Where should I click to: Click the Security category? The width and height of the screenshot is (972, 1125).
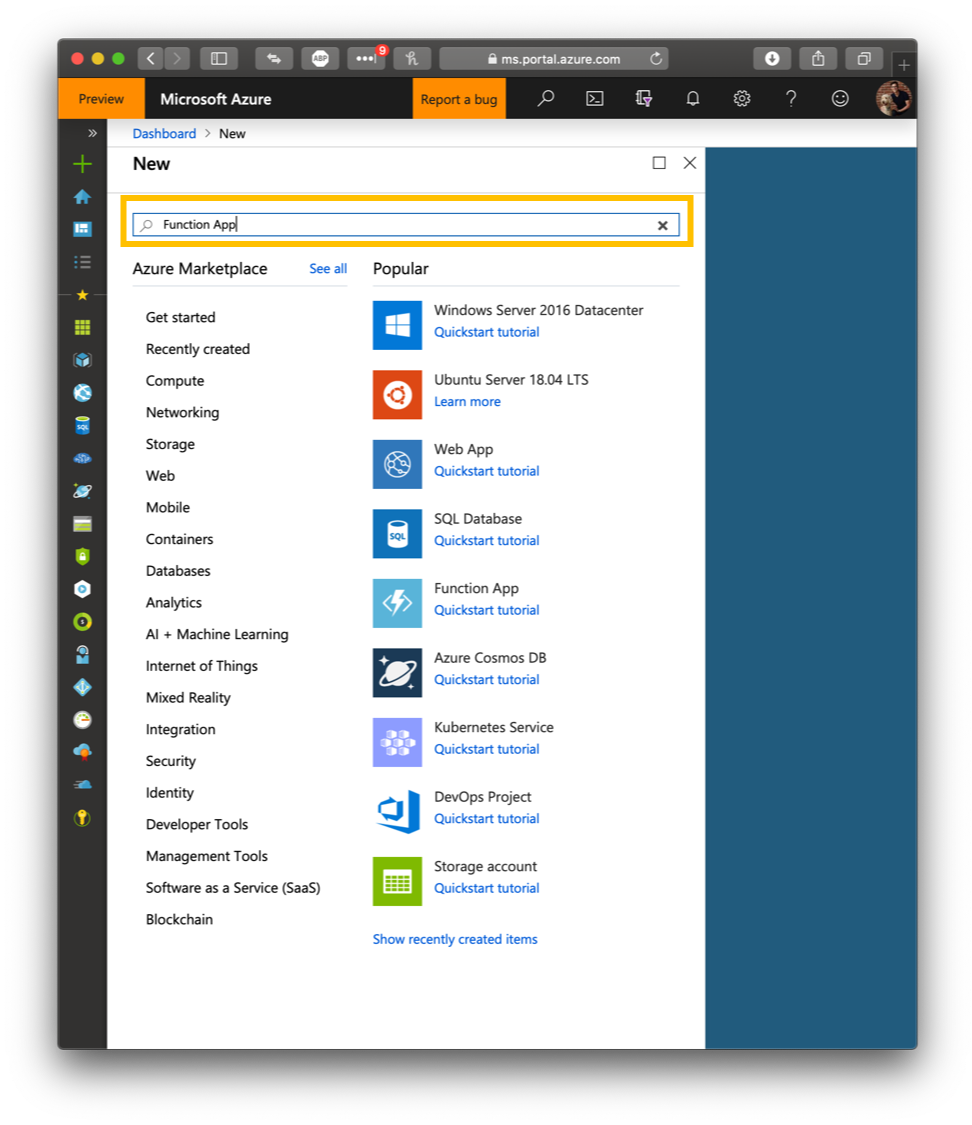pos(171,761)
